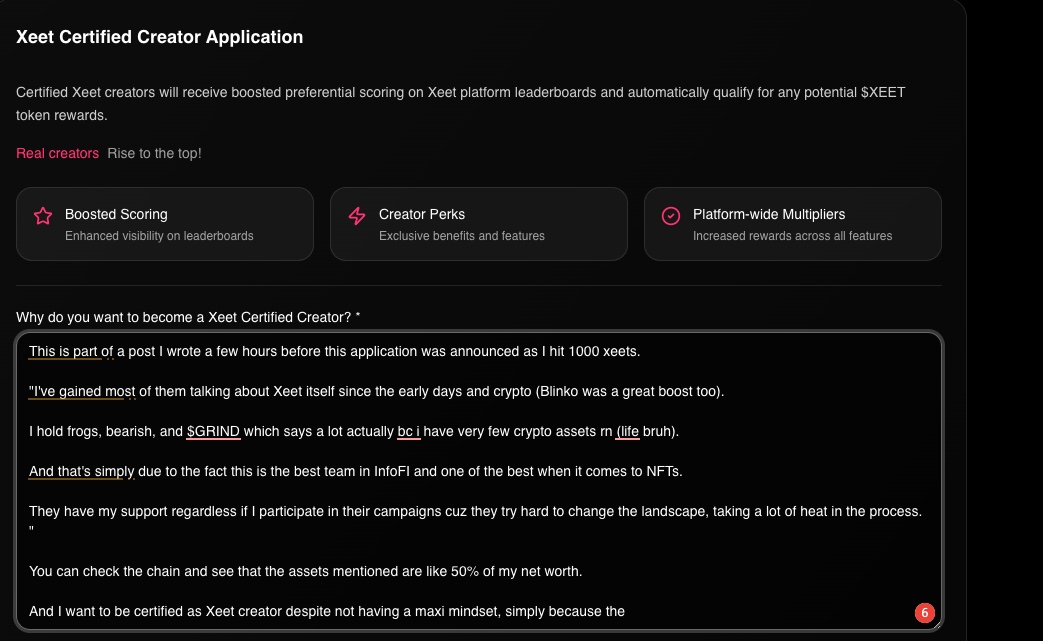Click the underlined "(life" word in the text
The height and width of the screenshot is (641, 1043).
[627, 431]
